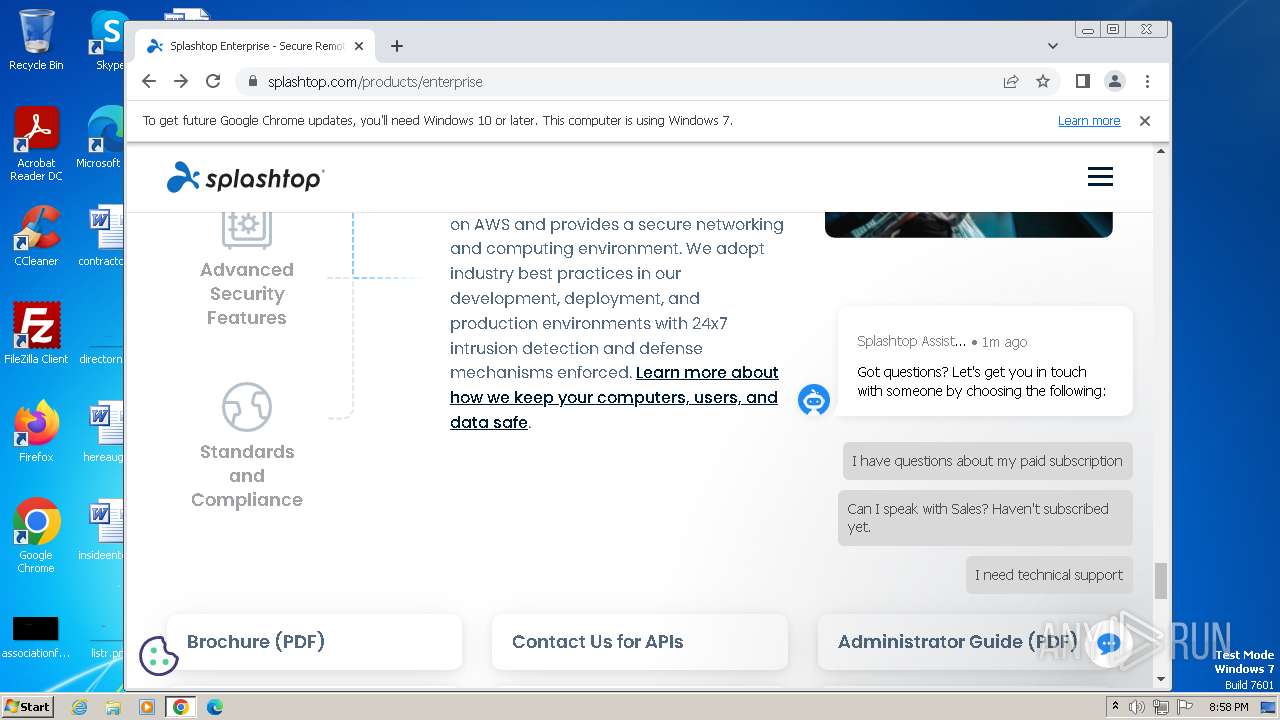
Task: Open Action Center flag tray icon
Action: 1183,707
